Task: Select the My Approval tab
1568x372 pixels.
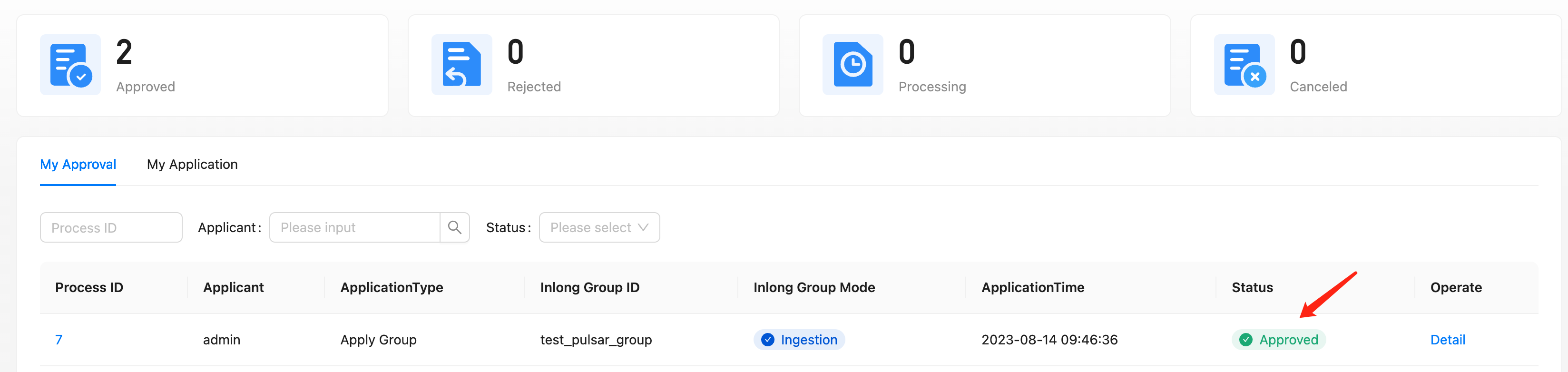Action: [78, 165]
